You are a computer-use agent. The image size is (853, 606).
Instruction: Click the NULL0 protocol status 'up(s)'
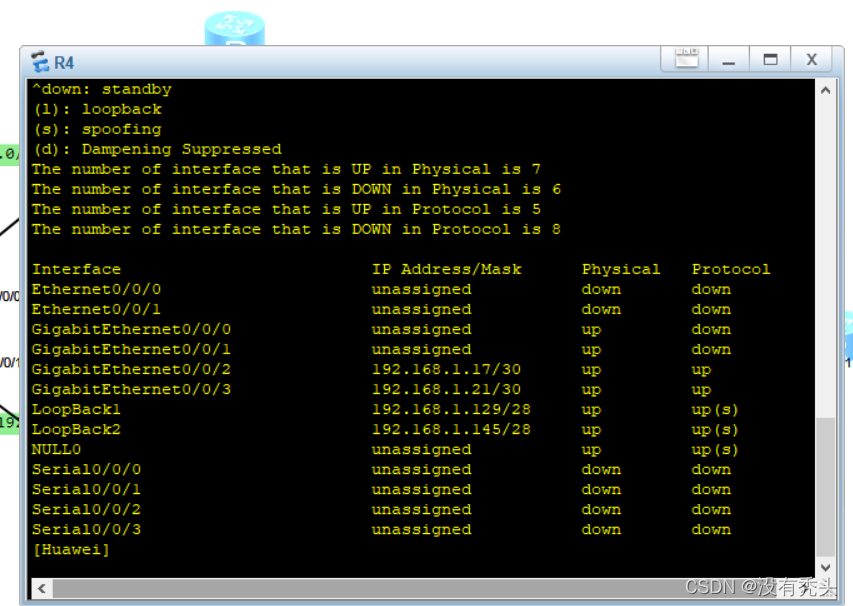(715, 450)
